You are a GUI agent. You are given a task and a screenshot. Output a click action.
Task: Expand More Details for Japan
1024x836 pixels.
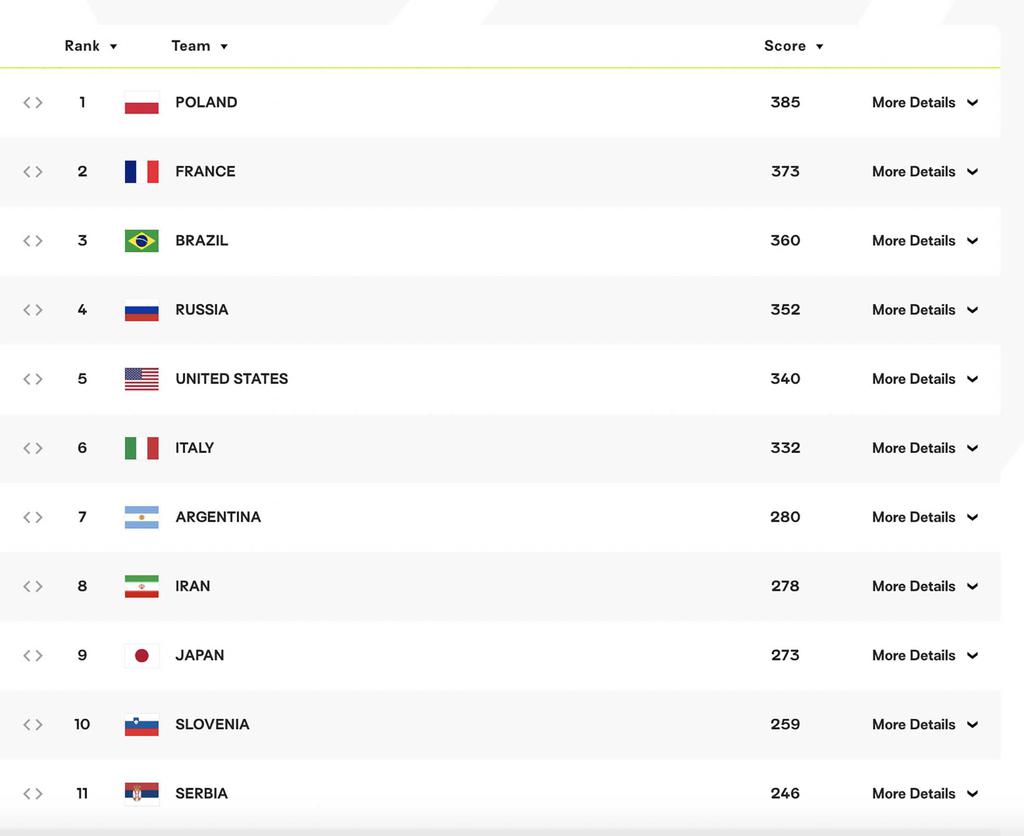[x=925, y=656]
